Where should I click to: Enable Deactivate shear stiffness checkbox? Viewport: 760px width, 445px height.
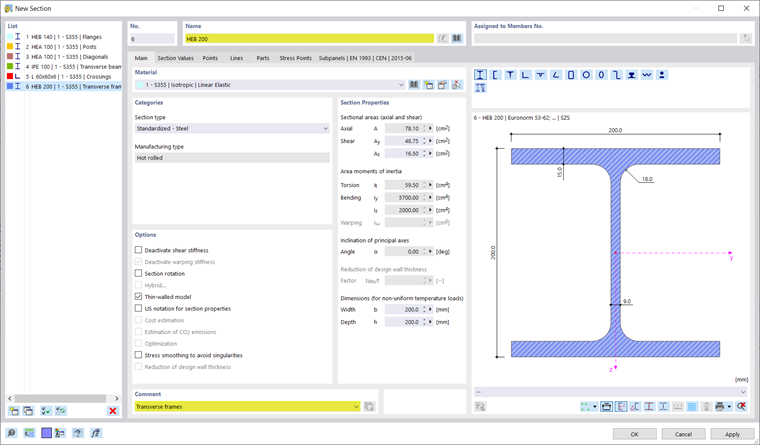138,250
